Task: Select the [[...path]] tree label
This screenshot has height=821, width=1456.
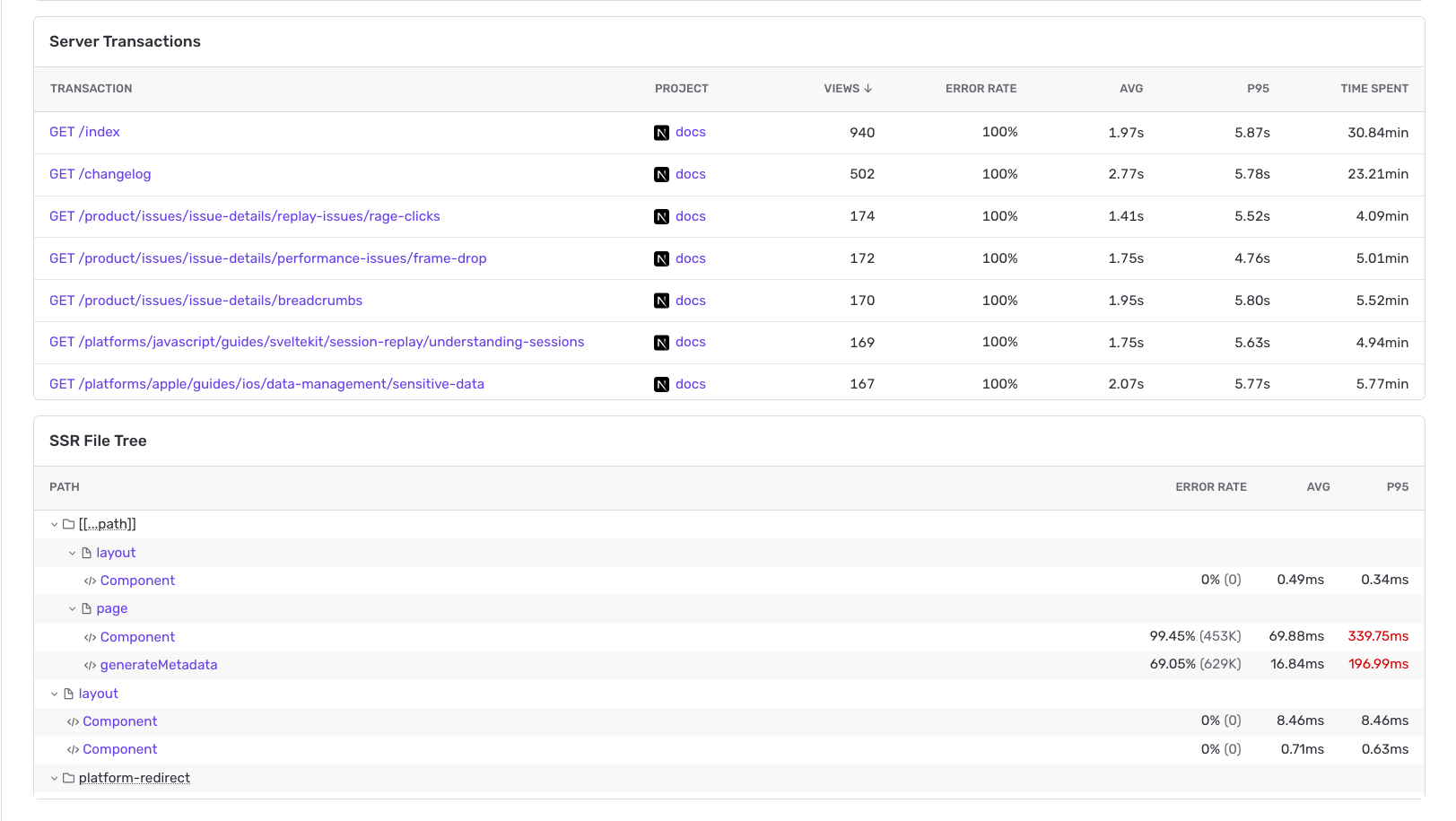Action: click(108, 524)
